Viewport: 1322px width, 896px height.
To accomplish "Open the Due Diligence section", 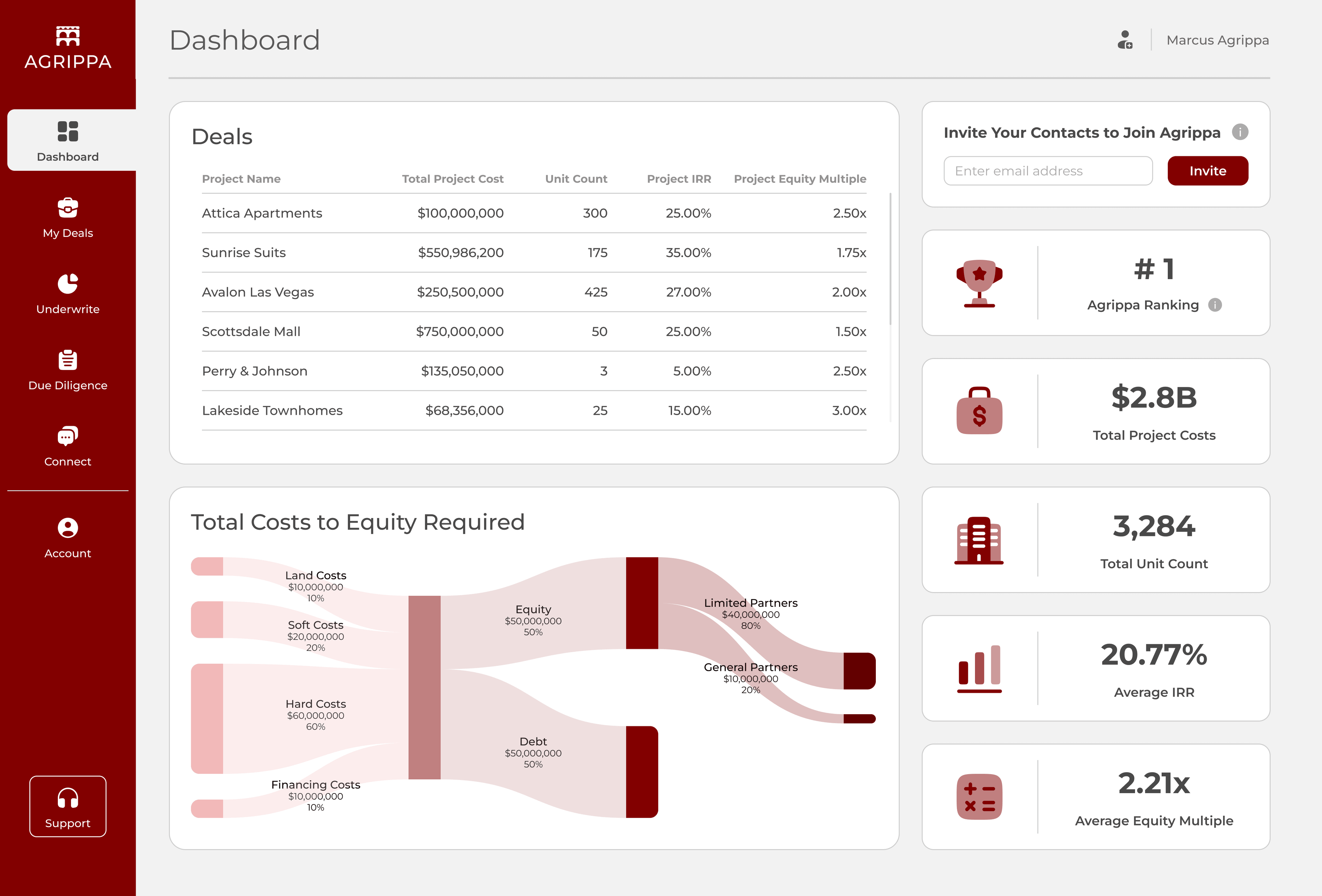I will [x=68, y=370].
